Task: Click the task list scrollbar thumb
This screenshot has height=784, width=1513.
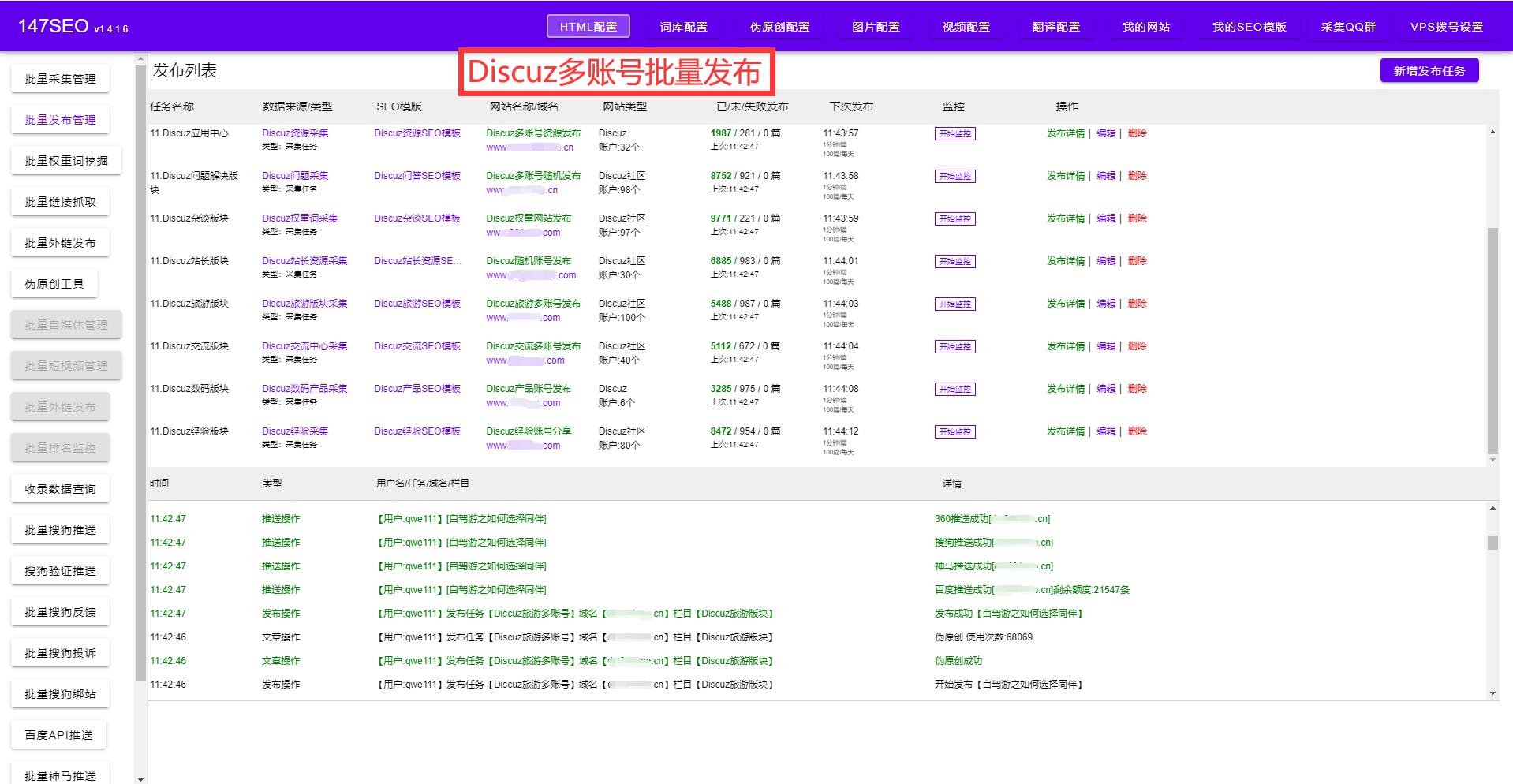Action: [1492, 341]
